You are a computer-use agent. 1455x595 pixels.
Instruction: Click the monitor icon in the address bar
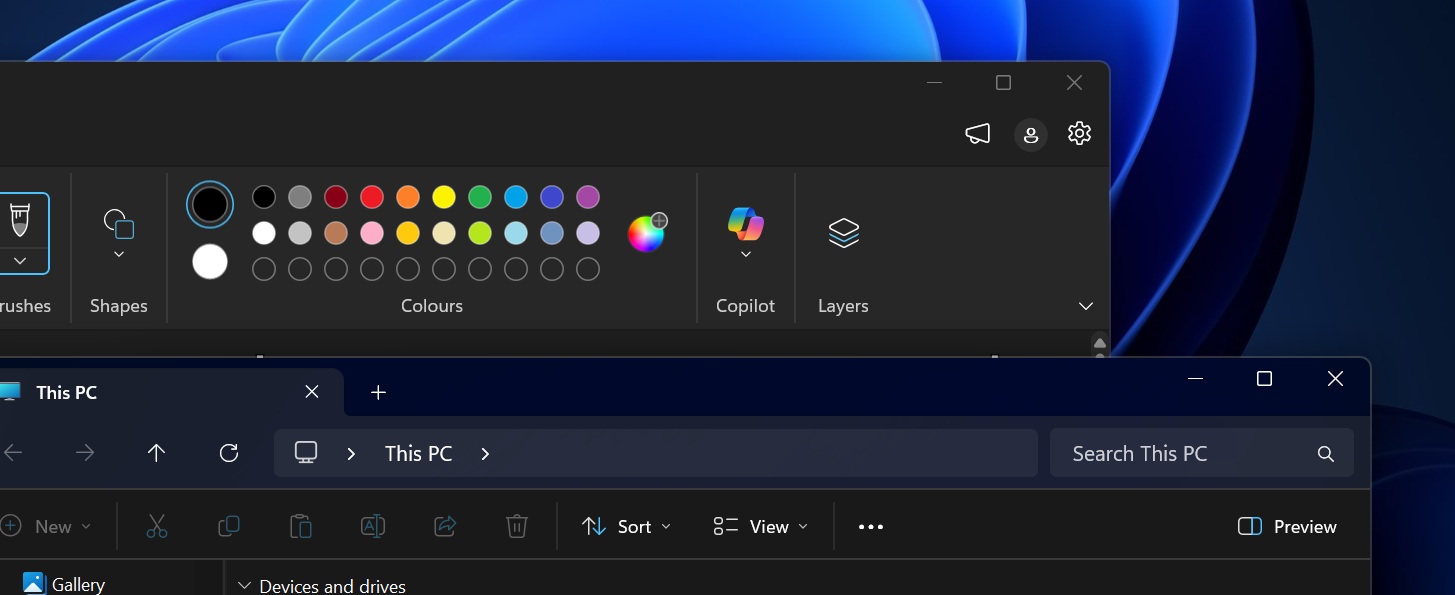[306, 453]
